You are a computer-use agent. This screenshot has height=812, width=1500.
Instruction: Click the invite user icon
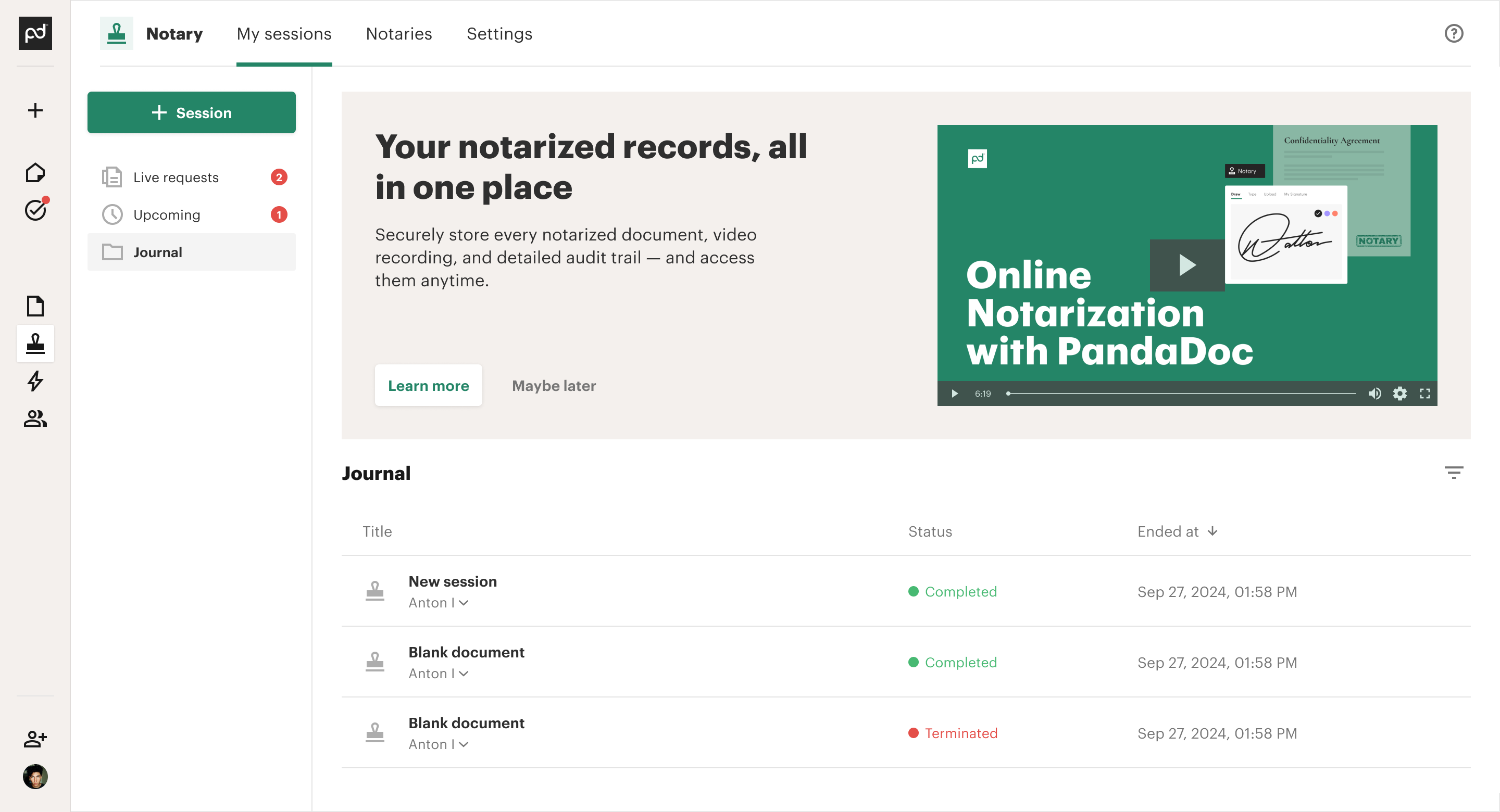pos(35,739)
